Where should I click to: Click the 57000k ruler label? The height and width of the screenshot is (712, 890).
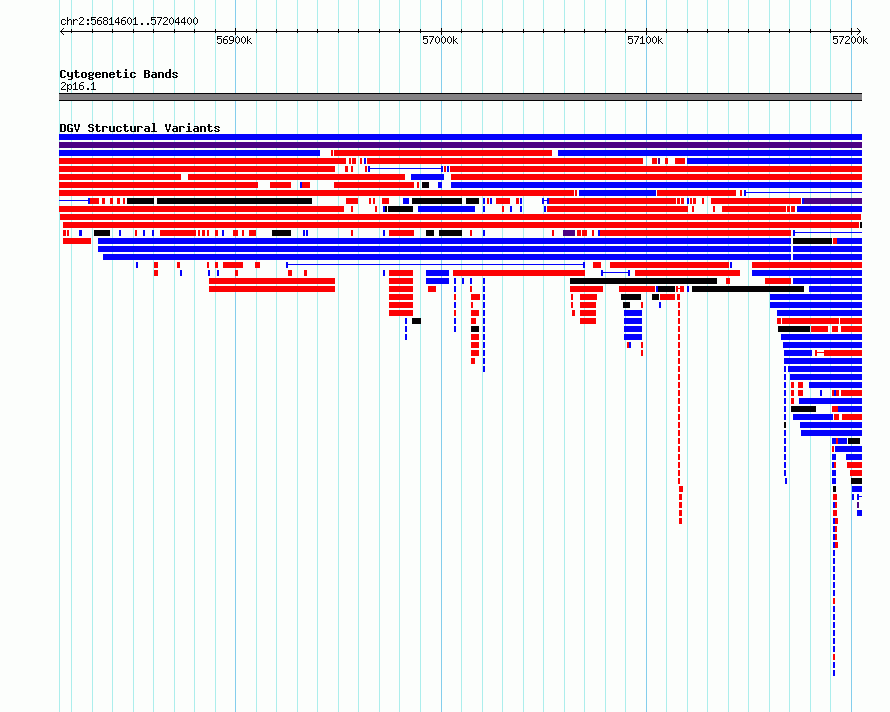(440, 40)
